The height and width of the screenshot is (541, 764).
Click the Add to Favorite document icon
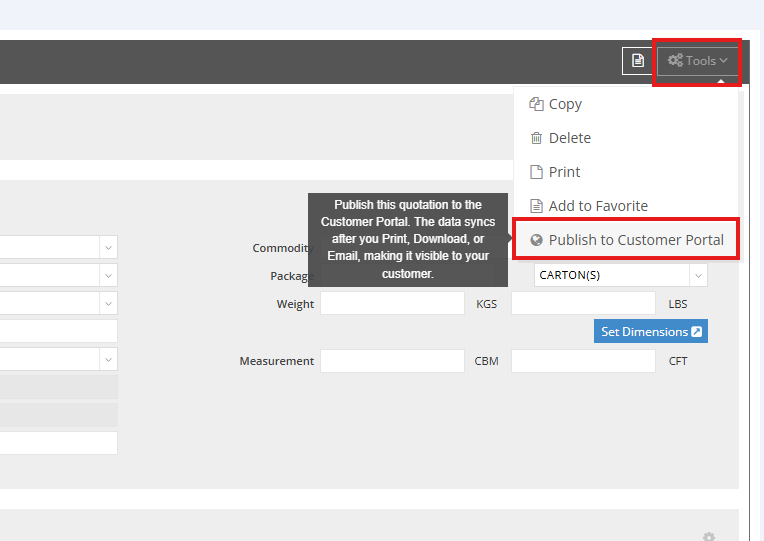point(536,206)
